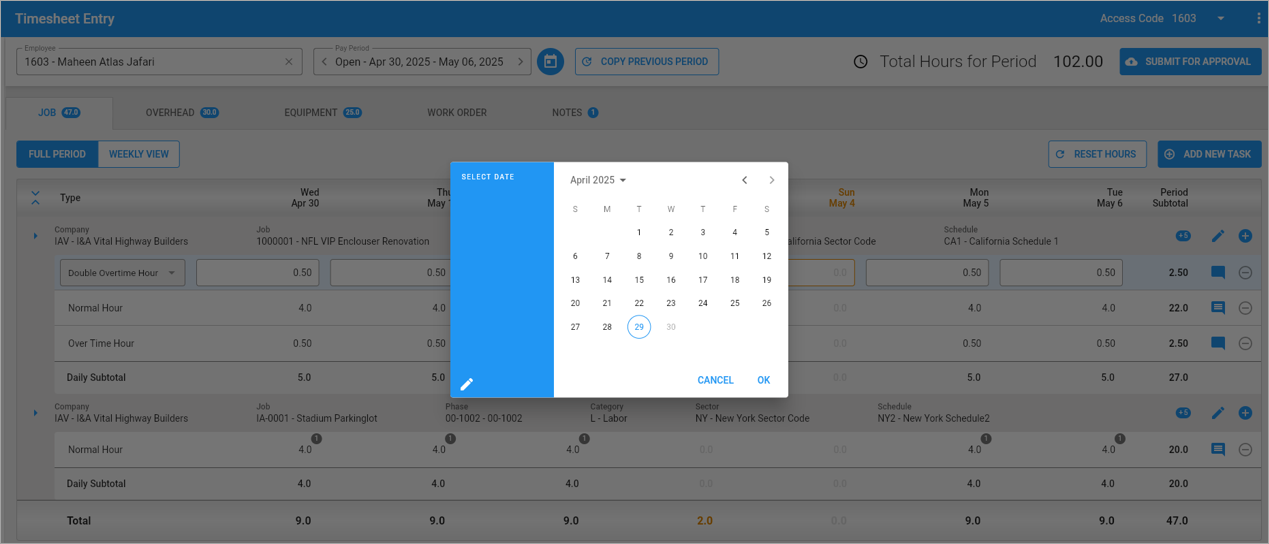Switch to the Job tab

[x=59, y=113]
